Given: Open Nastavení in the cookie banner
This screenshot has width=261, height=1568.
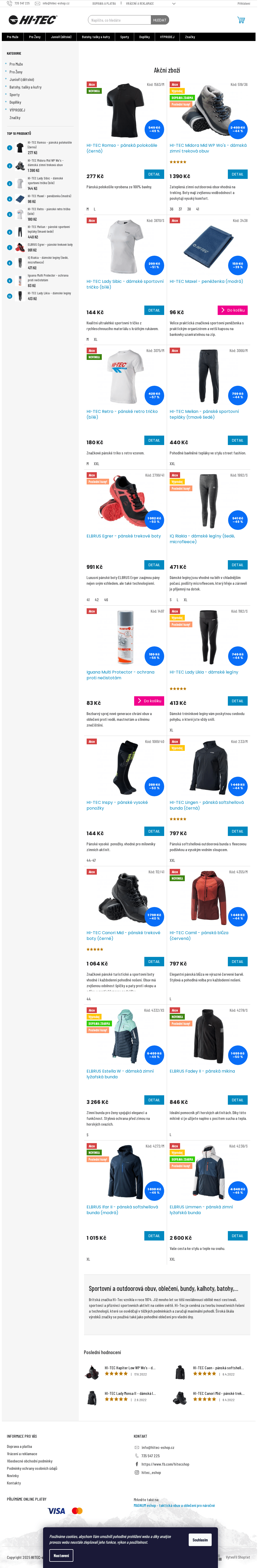Looking at the screenshot, I should coord(61,1555).
